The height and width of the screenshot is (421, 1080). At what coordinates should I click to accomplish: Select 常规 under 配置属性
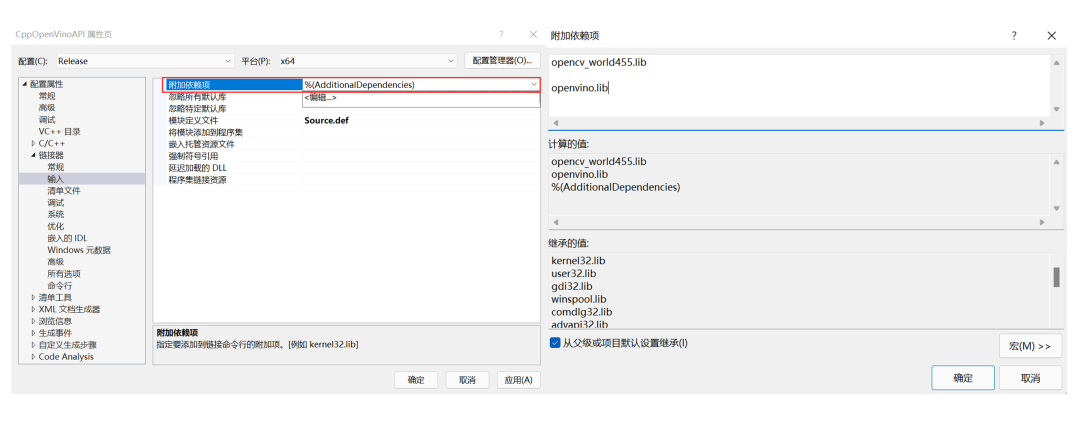coord(47,96)
